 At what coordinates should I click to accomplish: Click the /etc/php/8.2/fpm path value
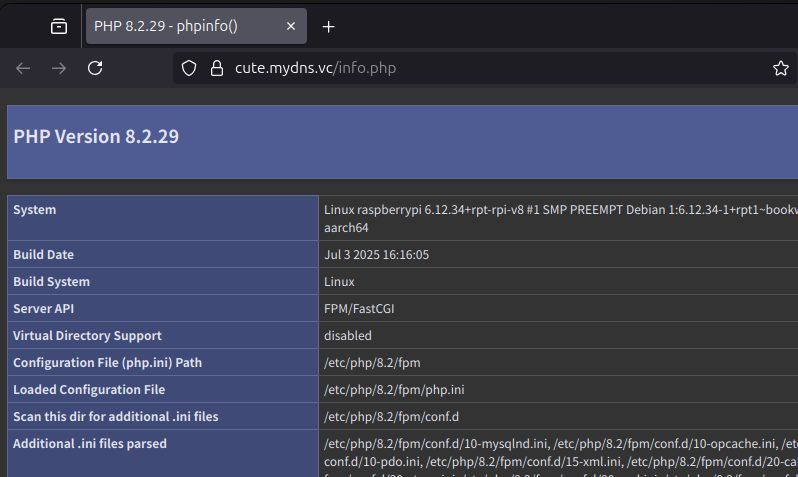point(372,362)
